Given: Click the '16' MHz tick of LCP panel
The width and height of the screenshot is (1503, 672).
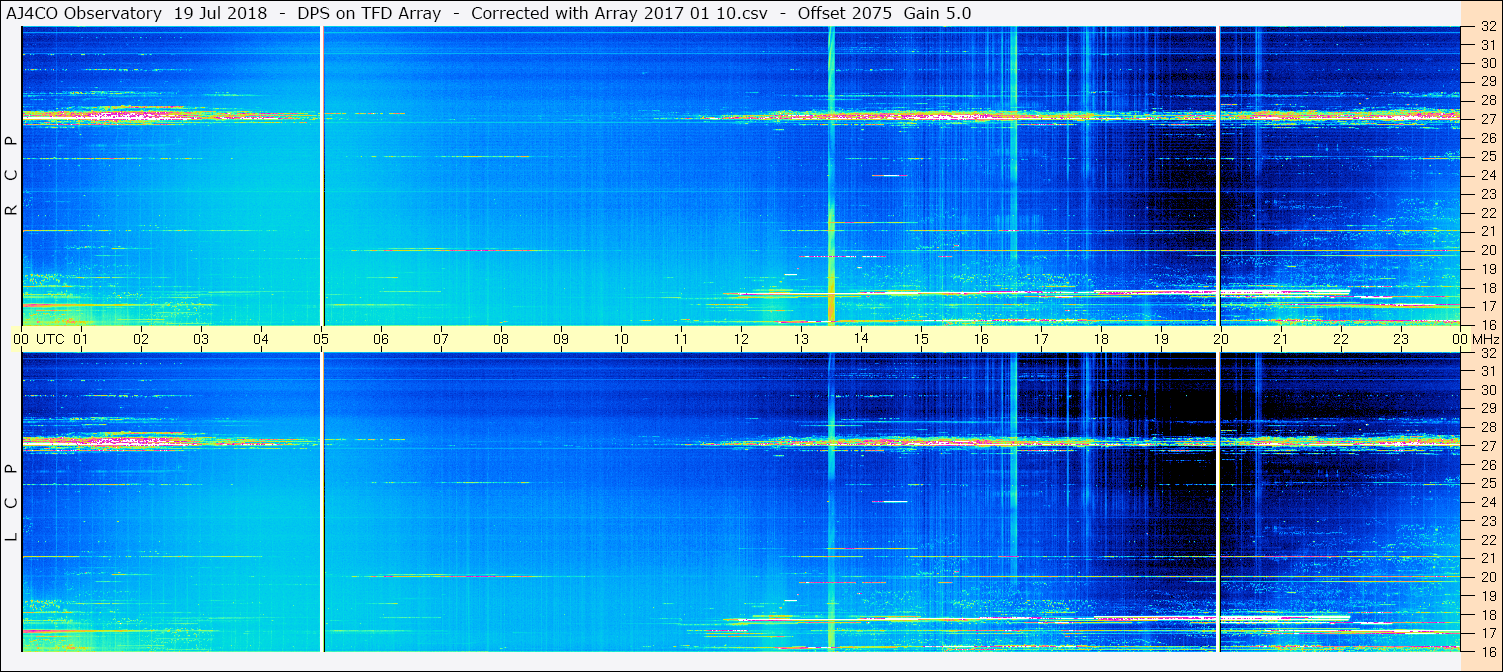Looking at the screenshot, I should tap(1487, 650).
